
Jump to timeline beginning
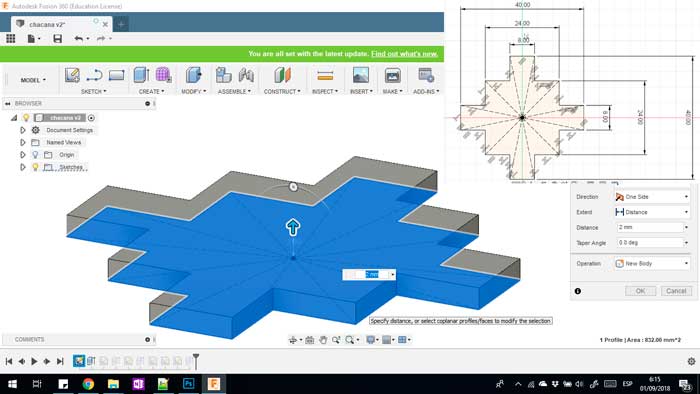(x=8, y=361)
